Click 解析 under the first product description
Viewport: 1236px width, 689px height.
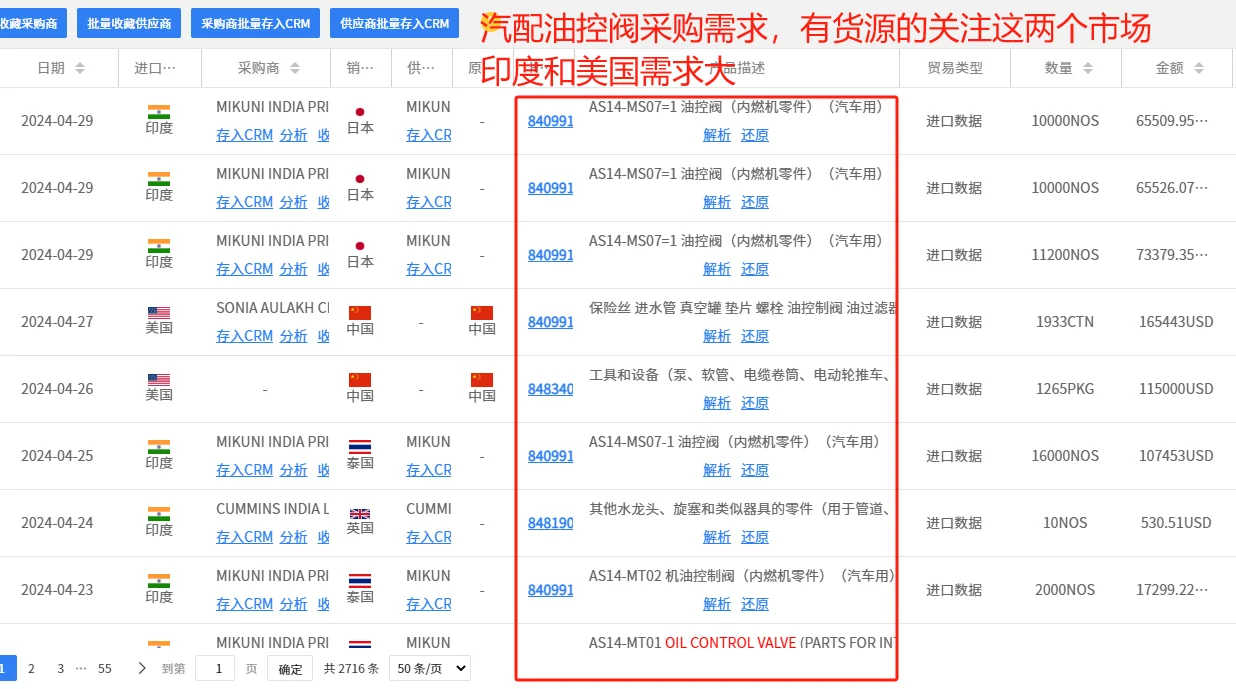[717, 134]
